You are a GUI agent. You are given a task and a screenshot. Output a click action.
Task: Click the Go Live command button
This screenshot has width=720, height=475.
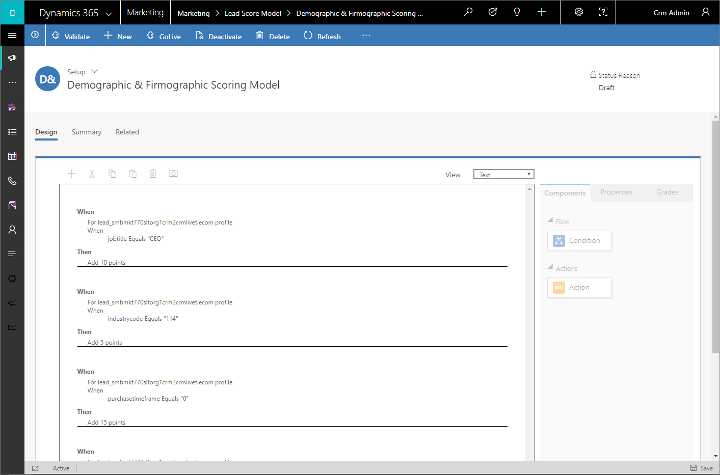point(163,36)
